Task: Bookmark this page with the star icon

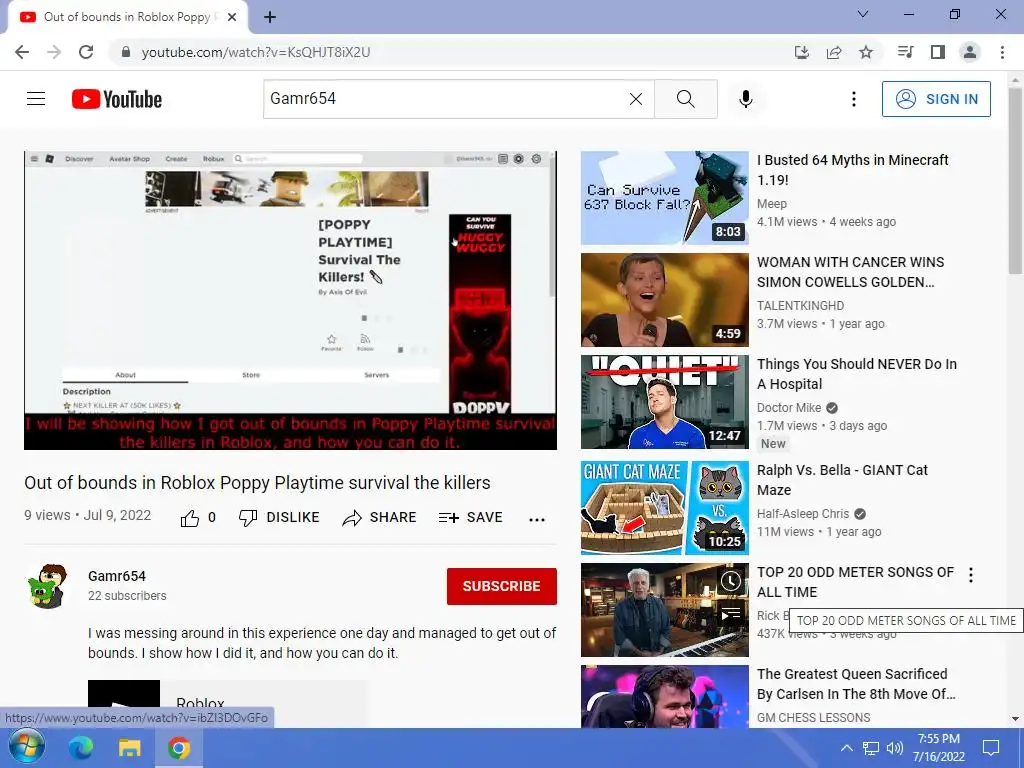Action: tap(866, 52)
